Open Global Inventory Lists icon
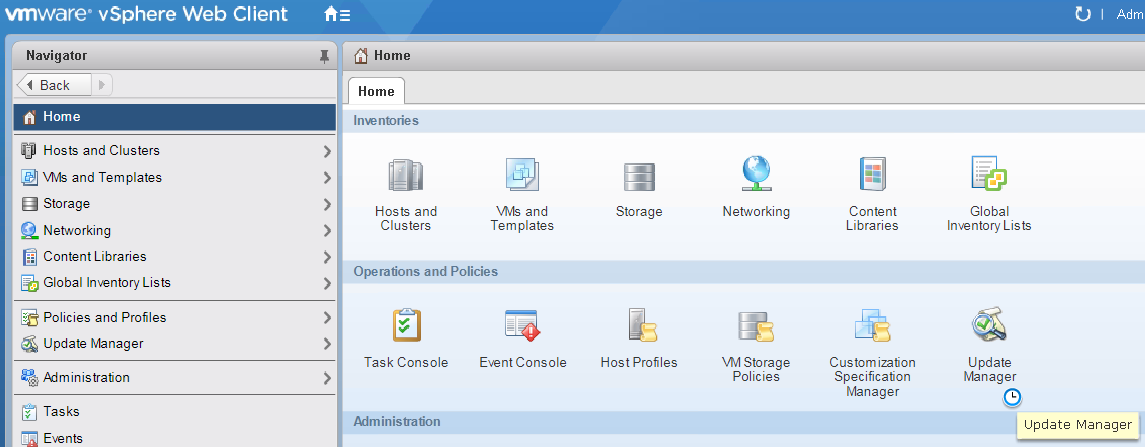The width and height of the screenshot is (1145, 447). [x=989, y=174]
